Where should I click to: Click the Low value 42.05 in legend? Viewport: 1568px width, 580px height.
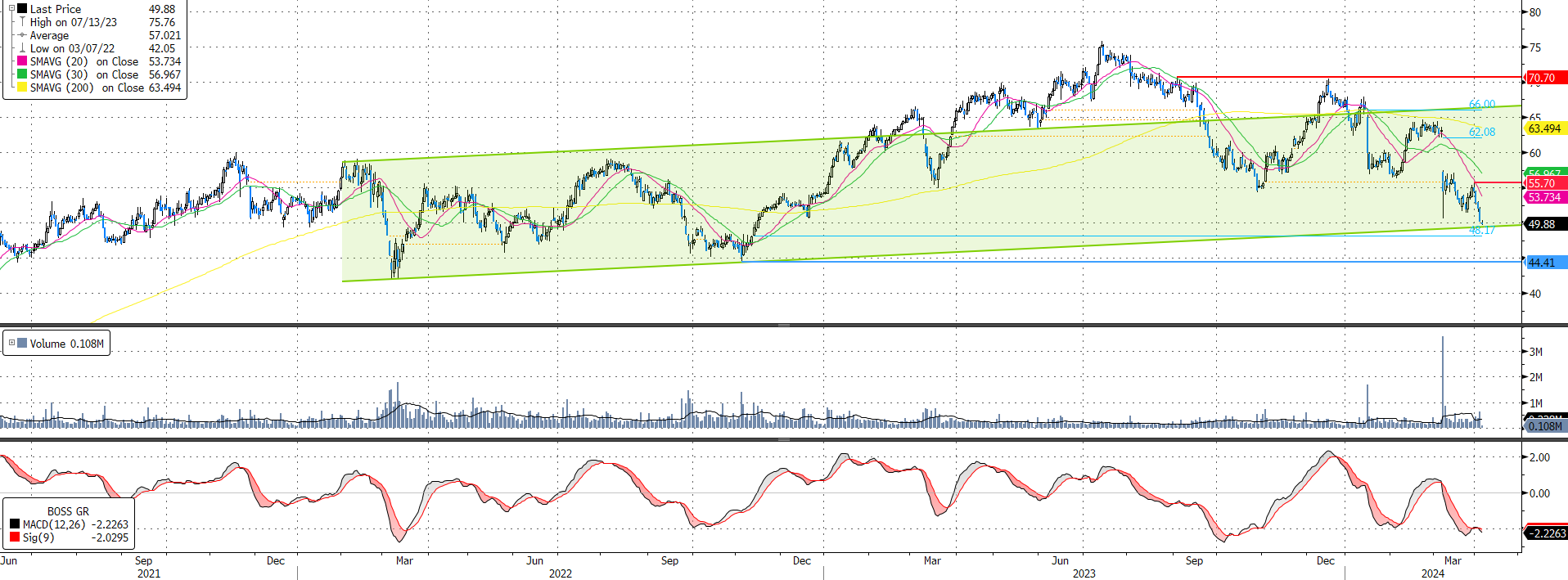tap(162, 48)
